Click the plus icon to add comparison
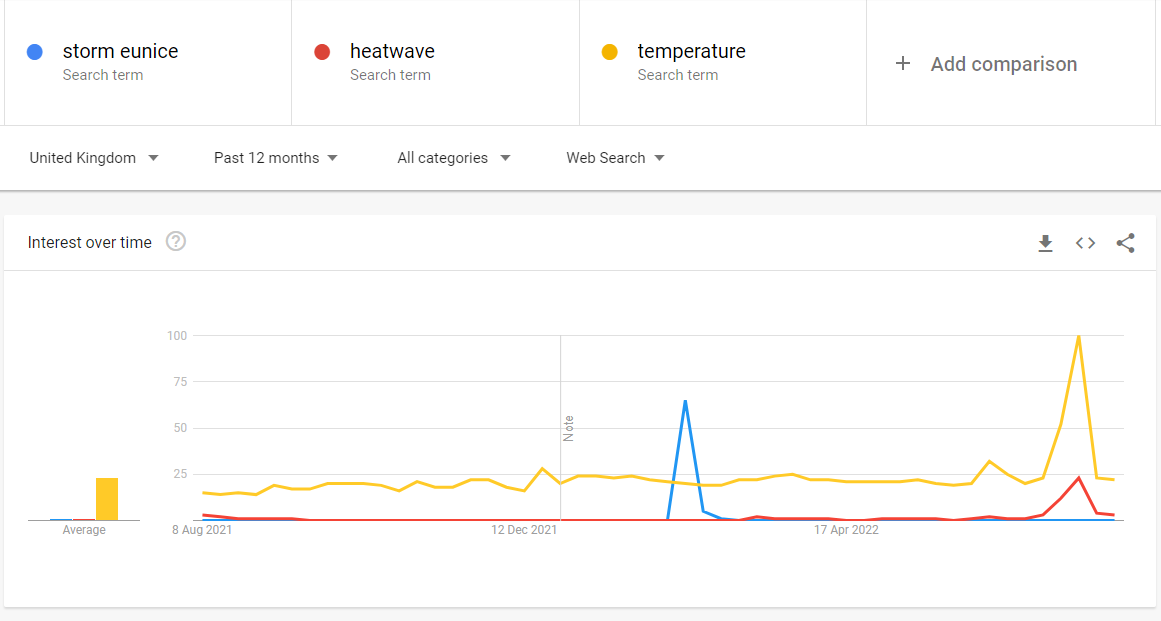The width and height of the screenshot is (1161, 621). pyautogui.click(x=903, y=64)
